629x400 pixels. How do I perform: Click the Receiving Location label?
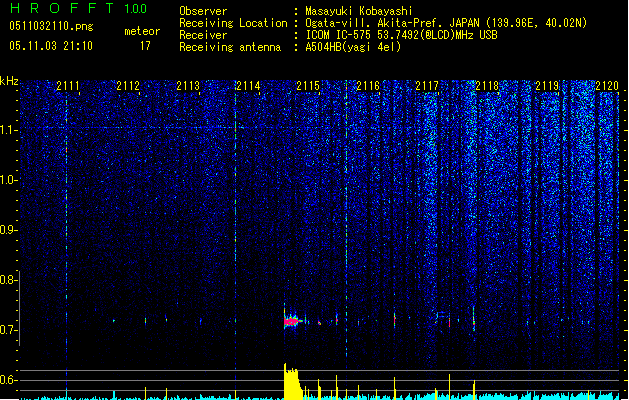coord(233,23)
